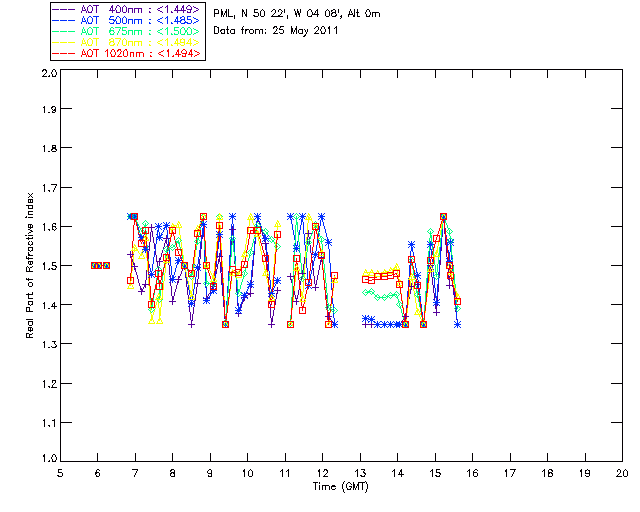Click the x-axis tick label 6
Screen dimensions: 640x512
(98, 473)
